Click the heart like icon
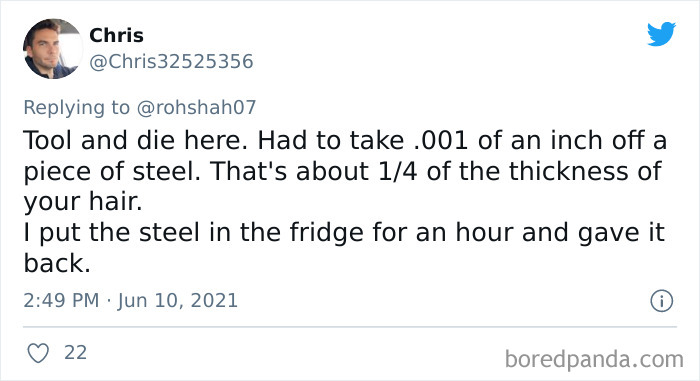Viewport: 700px width, 381px height. pyautogui.click(x=38, y=353)
